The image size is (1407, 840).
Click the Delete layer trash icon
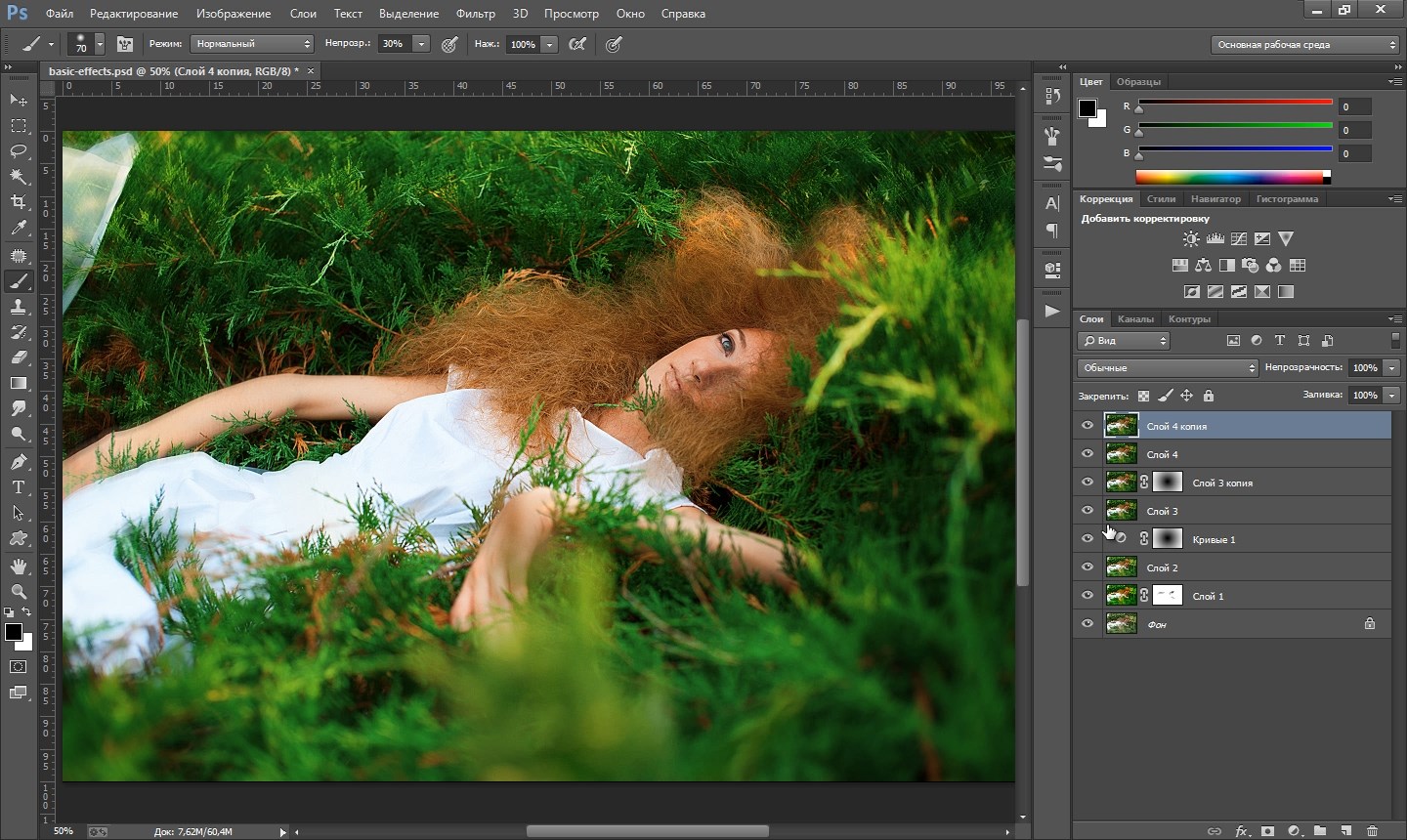pyautogui.click(x=1372, y=831)
